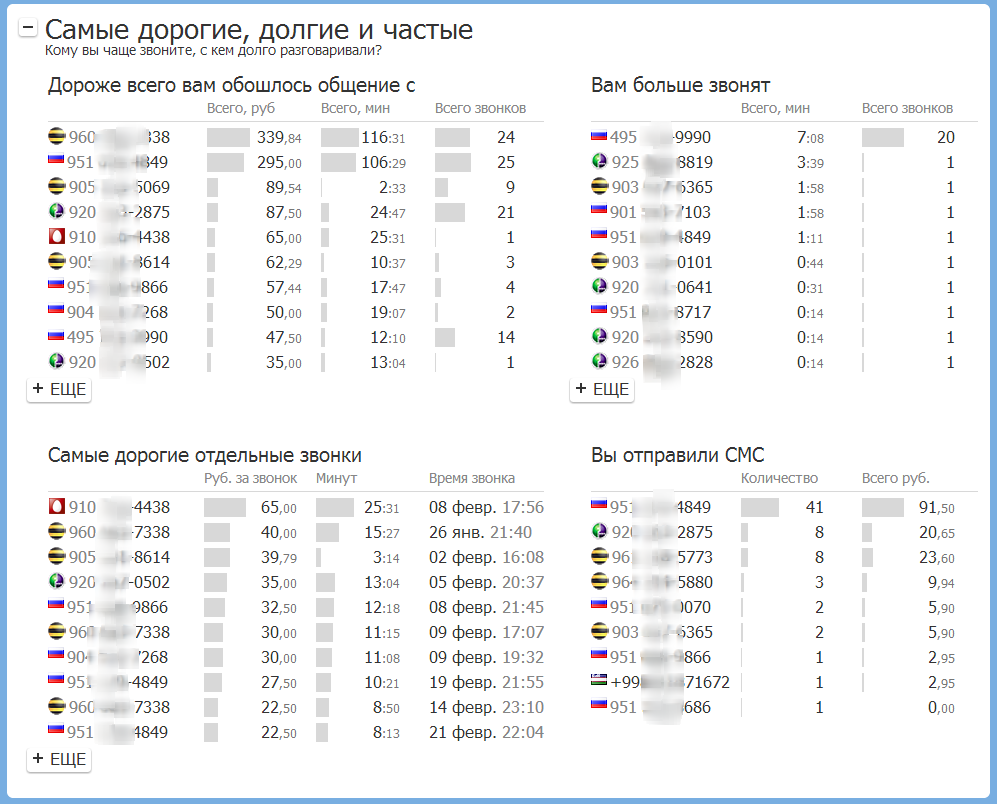This screenshot has width=997, height=804.
Task: Click the cost bar next to 339,84
Action: [x=228, y=137]
